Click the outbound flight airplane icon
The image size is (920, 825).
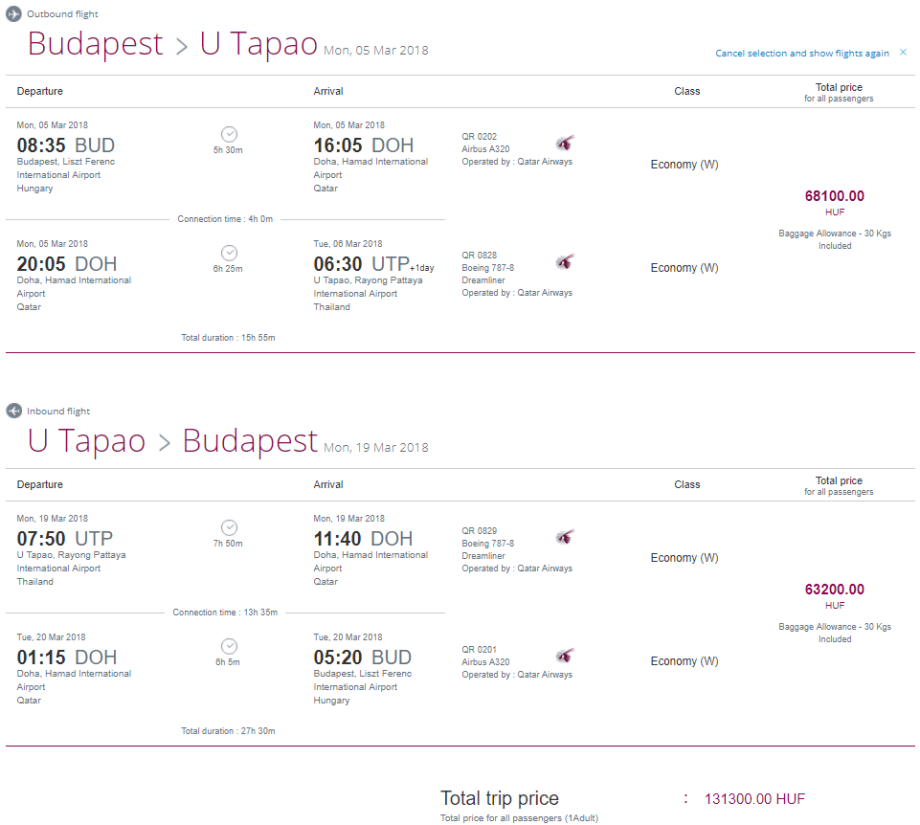point(14,14)
